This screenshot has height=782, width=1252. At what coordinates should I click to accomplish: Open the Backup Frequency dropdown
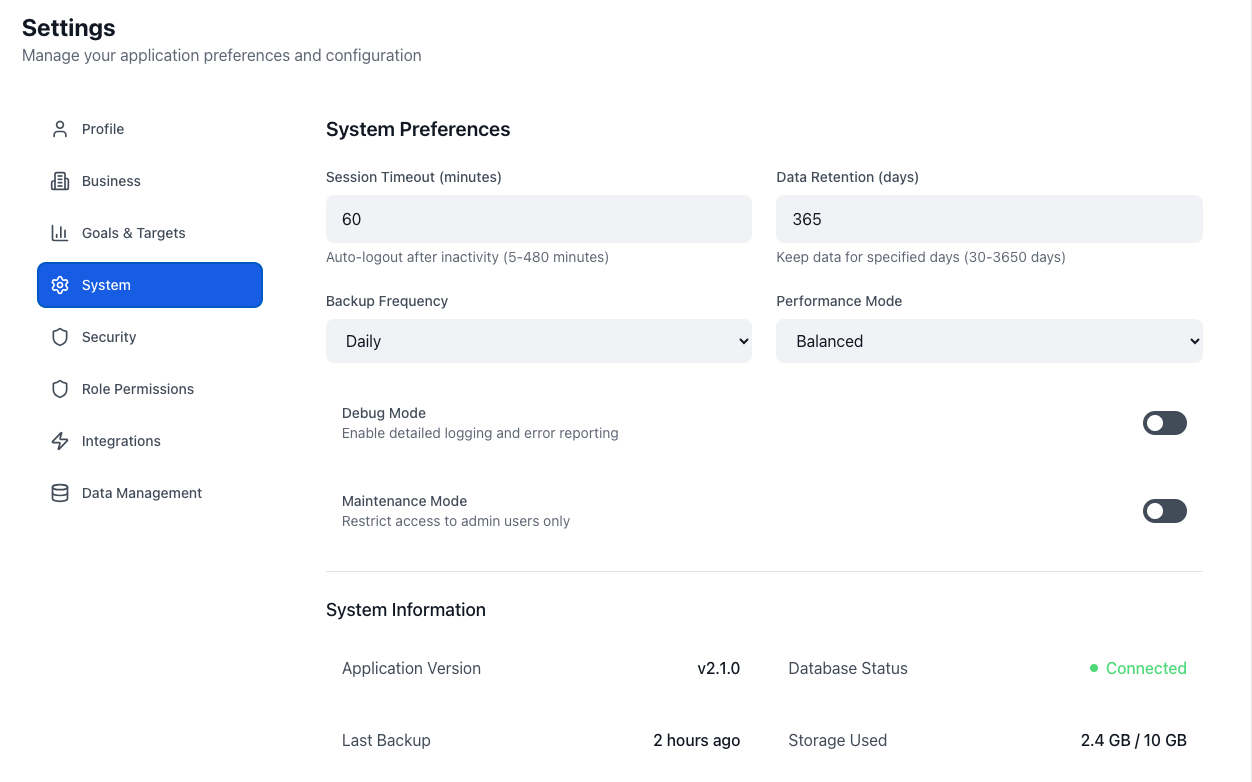[538, 341]
